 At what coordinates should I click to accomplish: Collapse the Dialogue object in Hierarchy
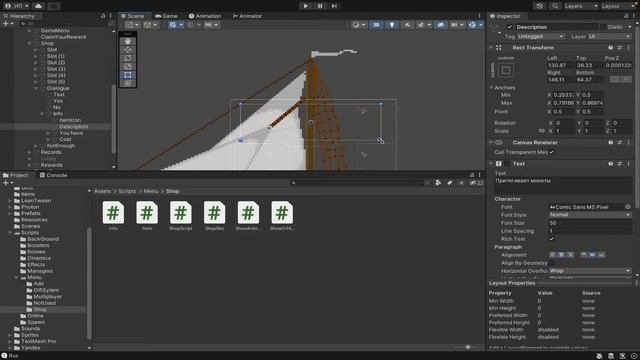[36, 88]
